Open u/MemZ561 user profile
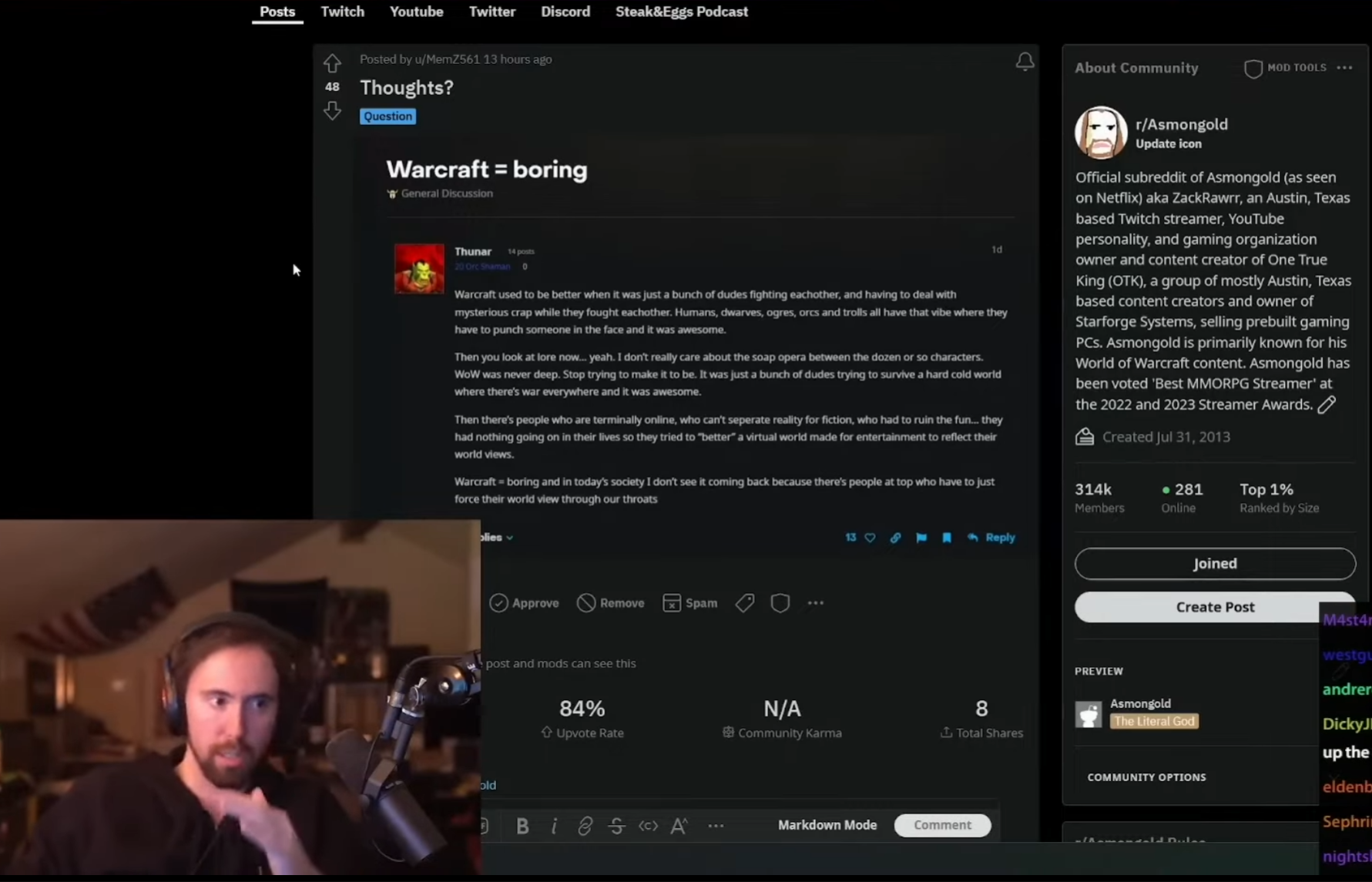Screen dimensions: 1372x882 click(x=447, y=59)
